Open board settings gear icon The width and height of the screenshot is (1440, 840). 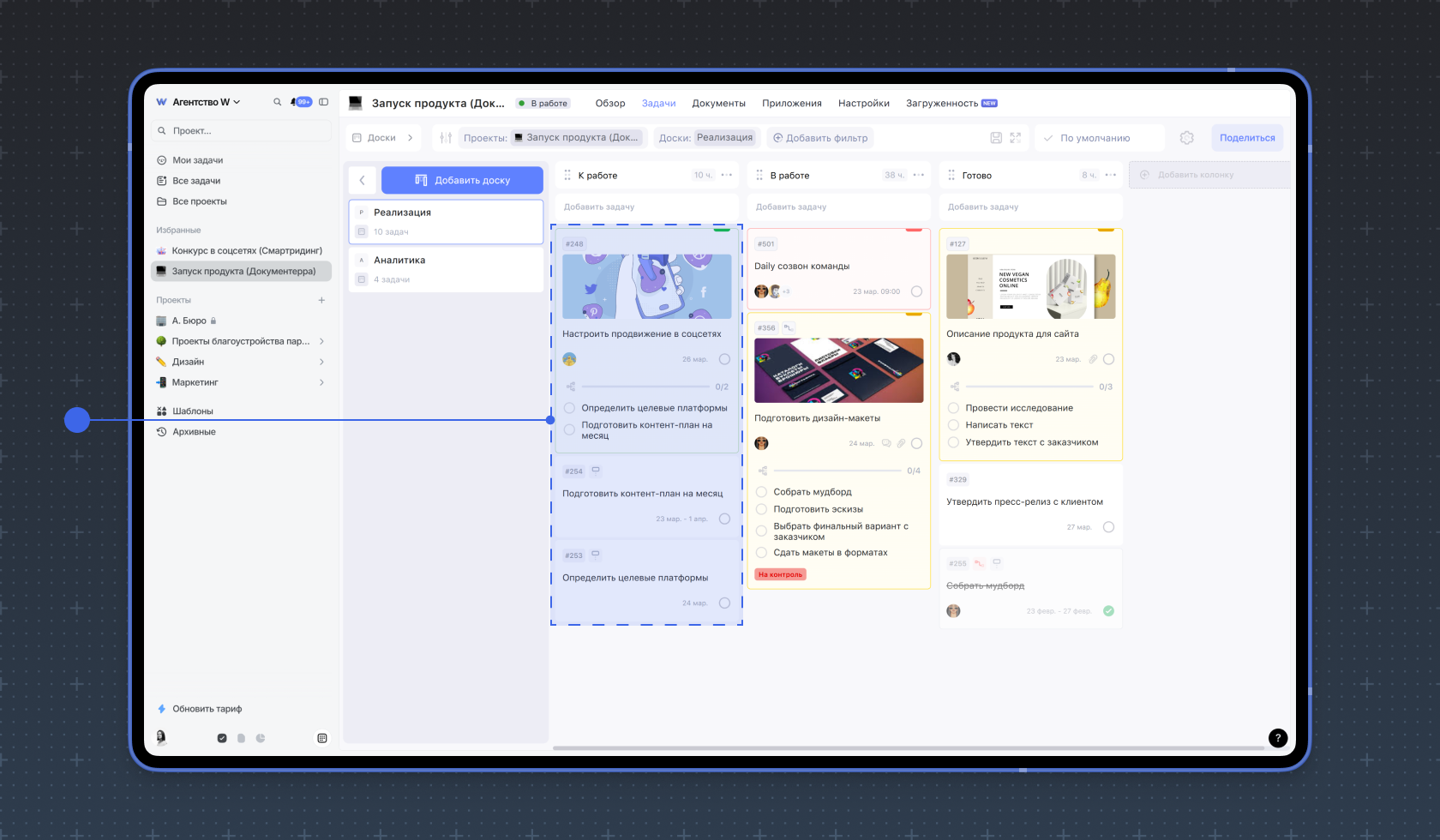coord(1186,138)
